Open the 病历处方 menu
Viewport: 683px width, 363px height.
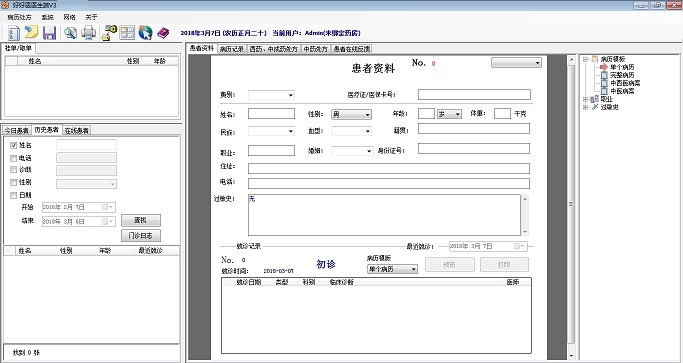click(x=19, y=17)
